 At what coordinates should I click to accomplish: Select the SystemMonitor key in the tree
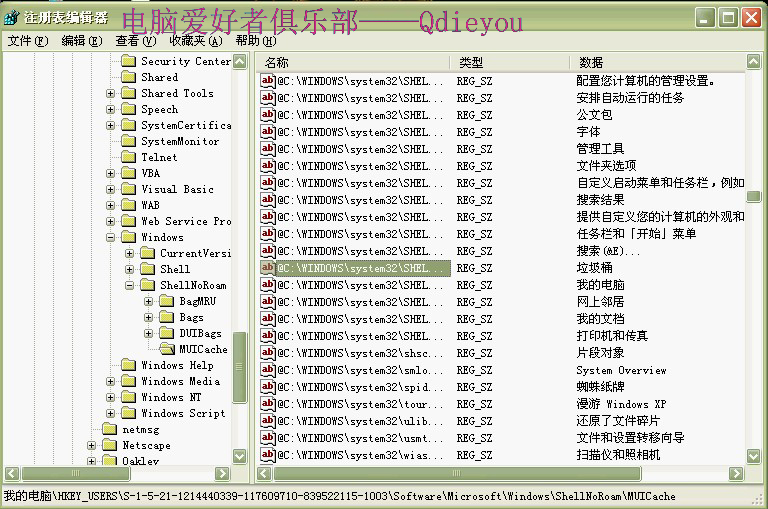pos(179,141)
